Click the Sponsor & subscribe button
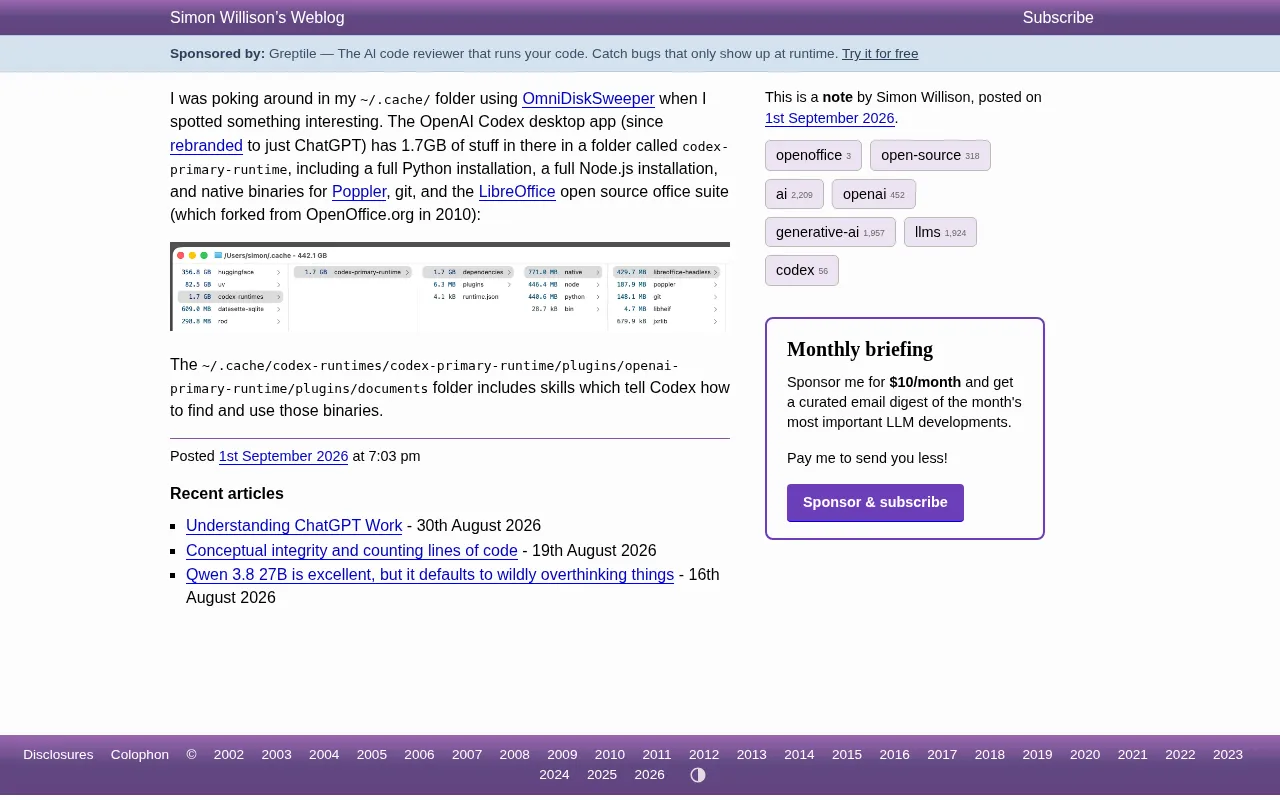Screen dimensions: 1280x800 point(875,503)
